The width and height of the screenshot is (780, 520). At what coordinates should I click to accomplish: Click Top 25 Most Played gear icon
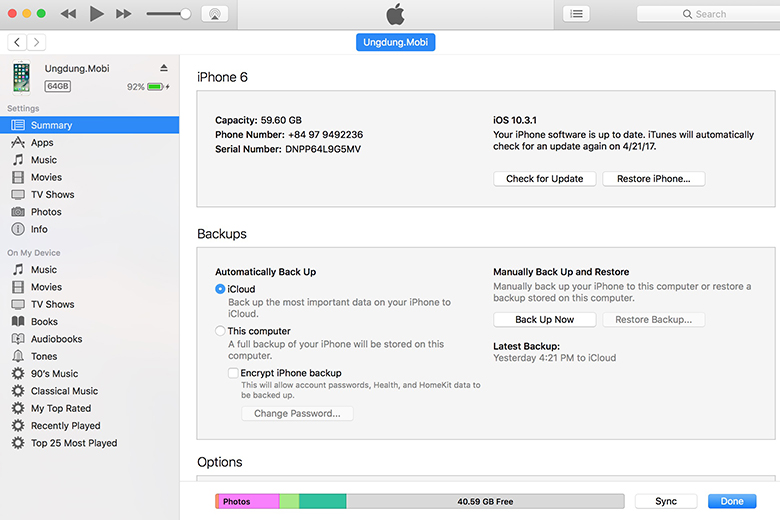pos(18,443)
